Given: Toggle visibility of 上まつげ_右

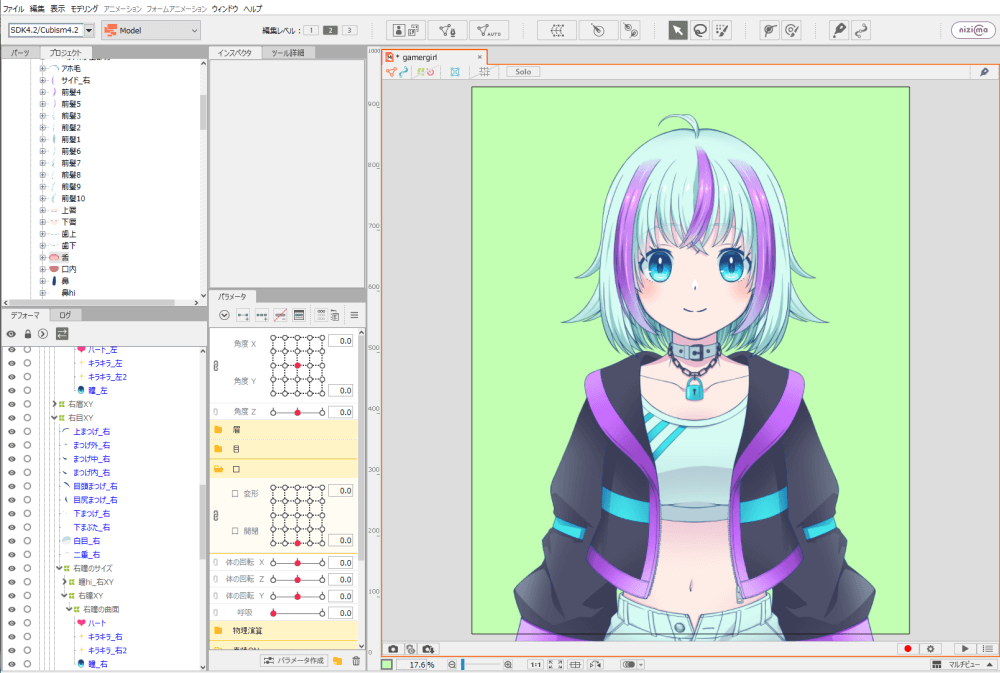Looking at the screenshot, I should (x=11, y=432).
